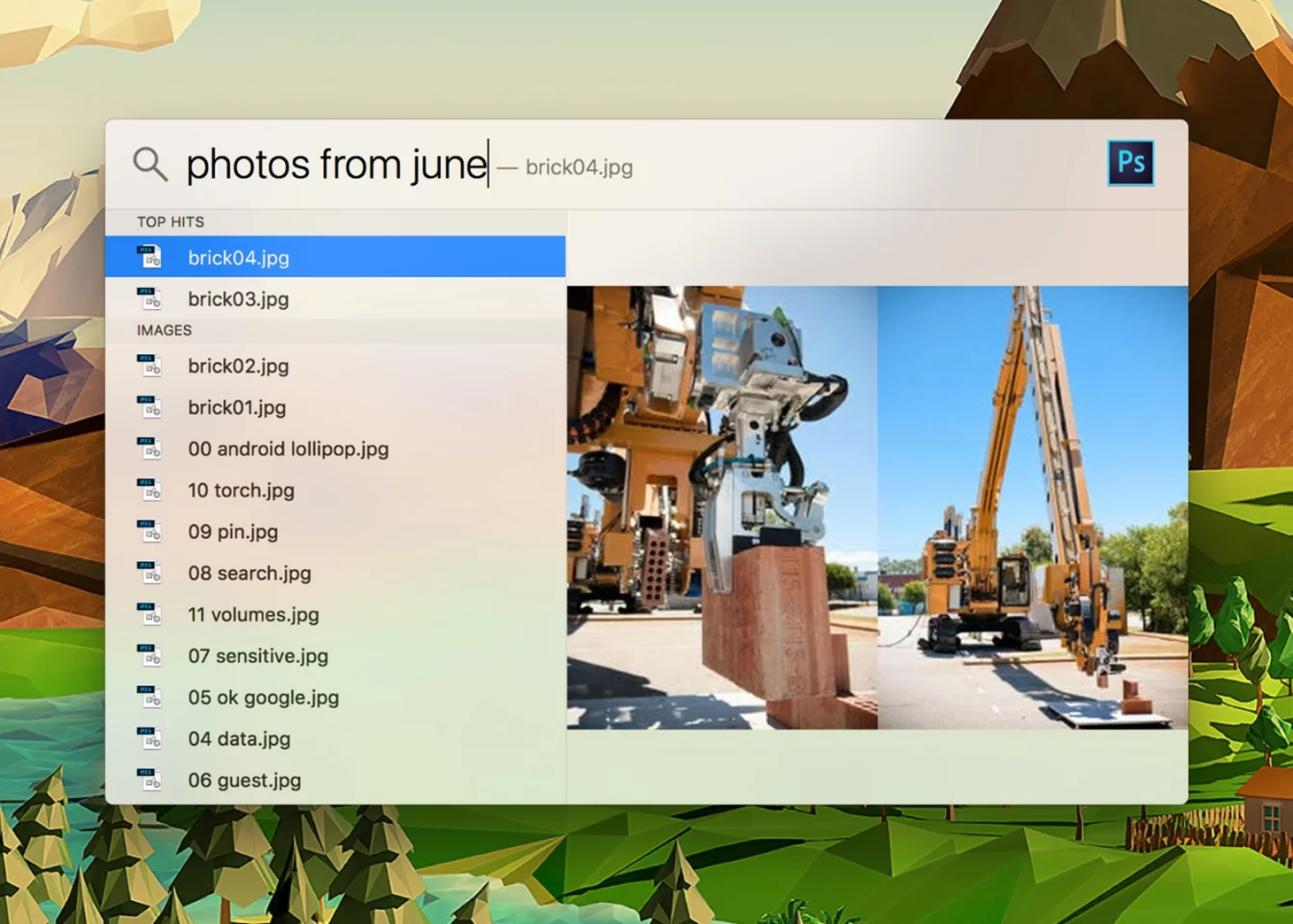Image resolution: width=1293 pixels, height=924 pixels.
Task: Click the Photoshop icon in the search bar
Action: (x=1131, y=163)
